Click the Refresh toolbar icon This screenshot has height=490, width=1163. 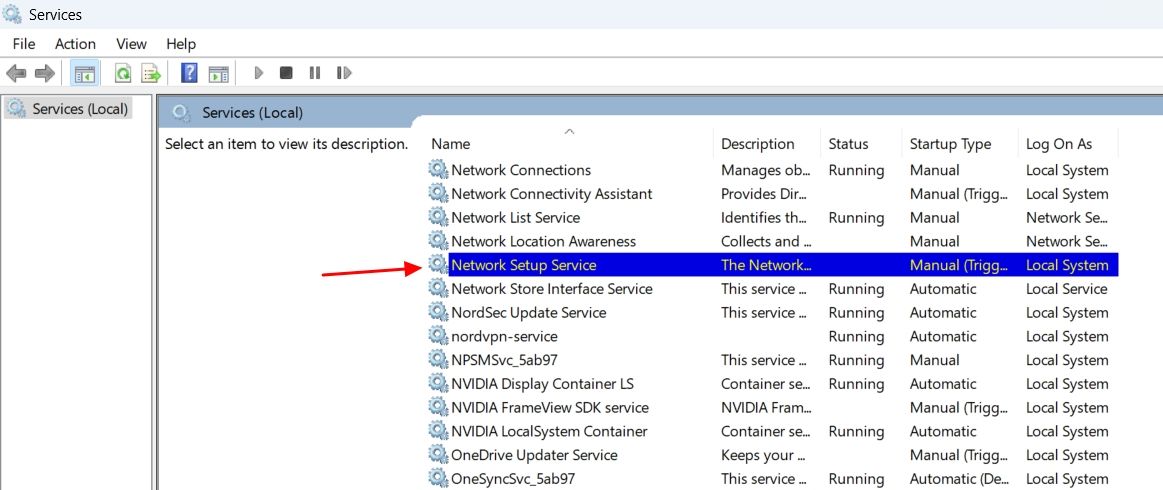123,73
